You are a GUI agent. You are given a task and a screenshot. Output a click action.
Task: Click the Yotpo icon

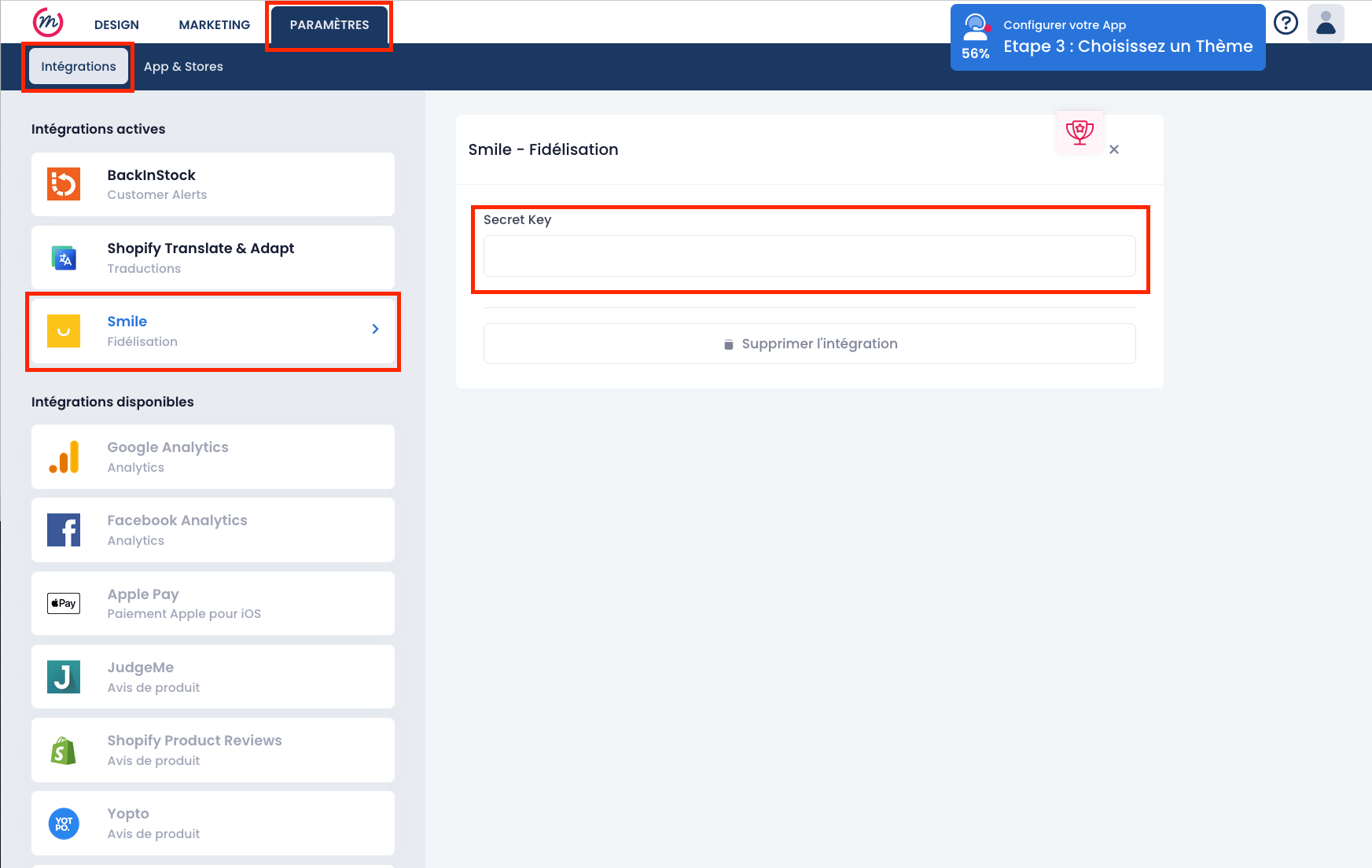coord(64,823)
